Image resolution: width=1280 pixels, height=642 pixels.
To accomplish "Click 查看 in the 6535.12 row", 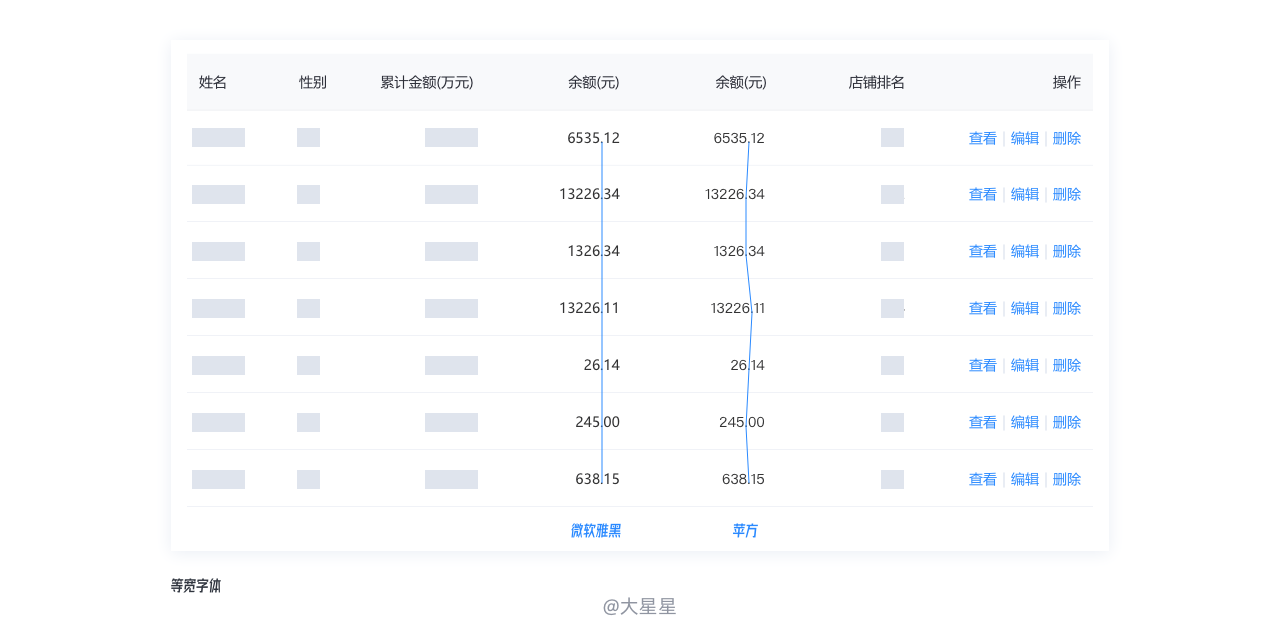I will point(982,138).
